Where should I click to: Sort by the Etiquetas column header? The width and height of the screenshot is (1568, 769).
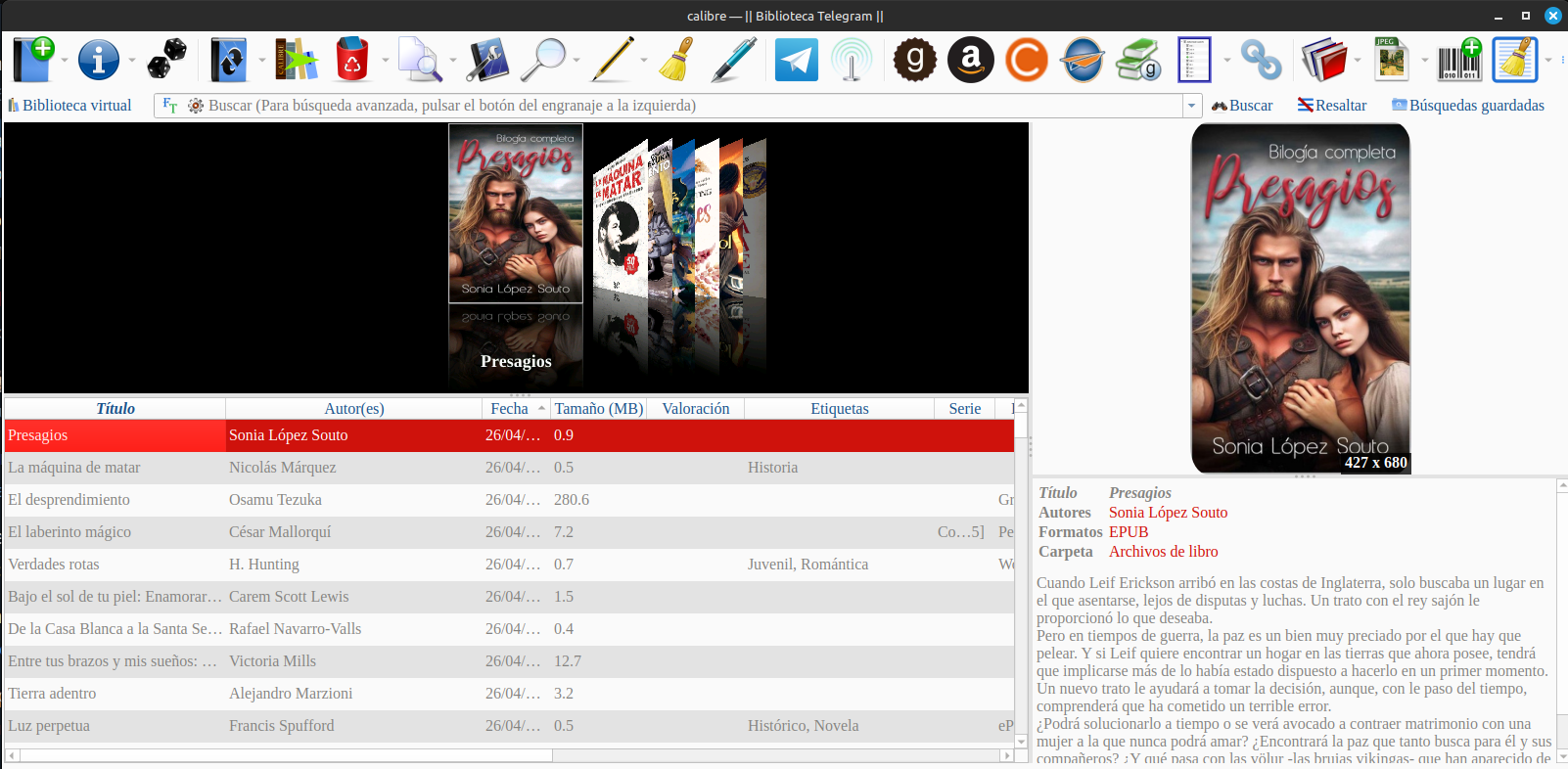[x=840, y=408]
